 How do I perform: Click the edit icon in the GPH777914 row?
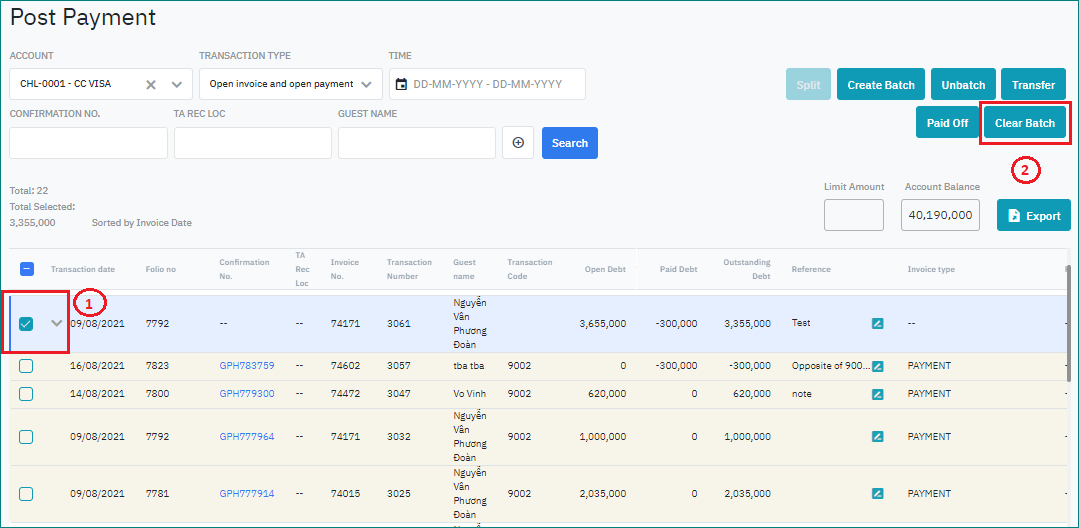[x=877, y=493]
